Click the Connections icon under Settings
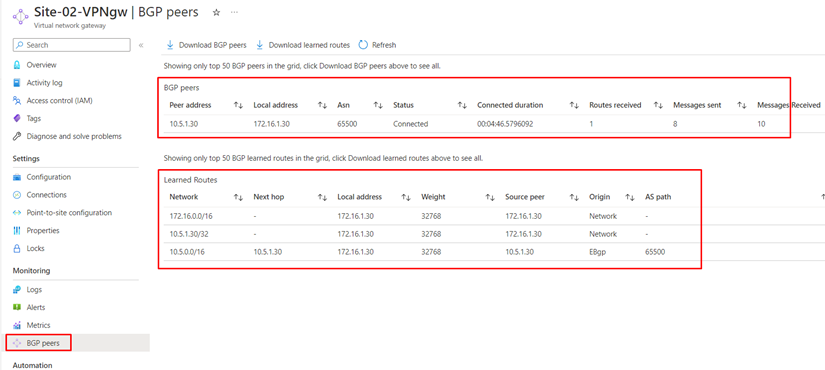 (17, 195)
